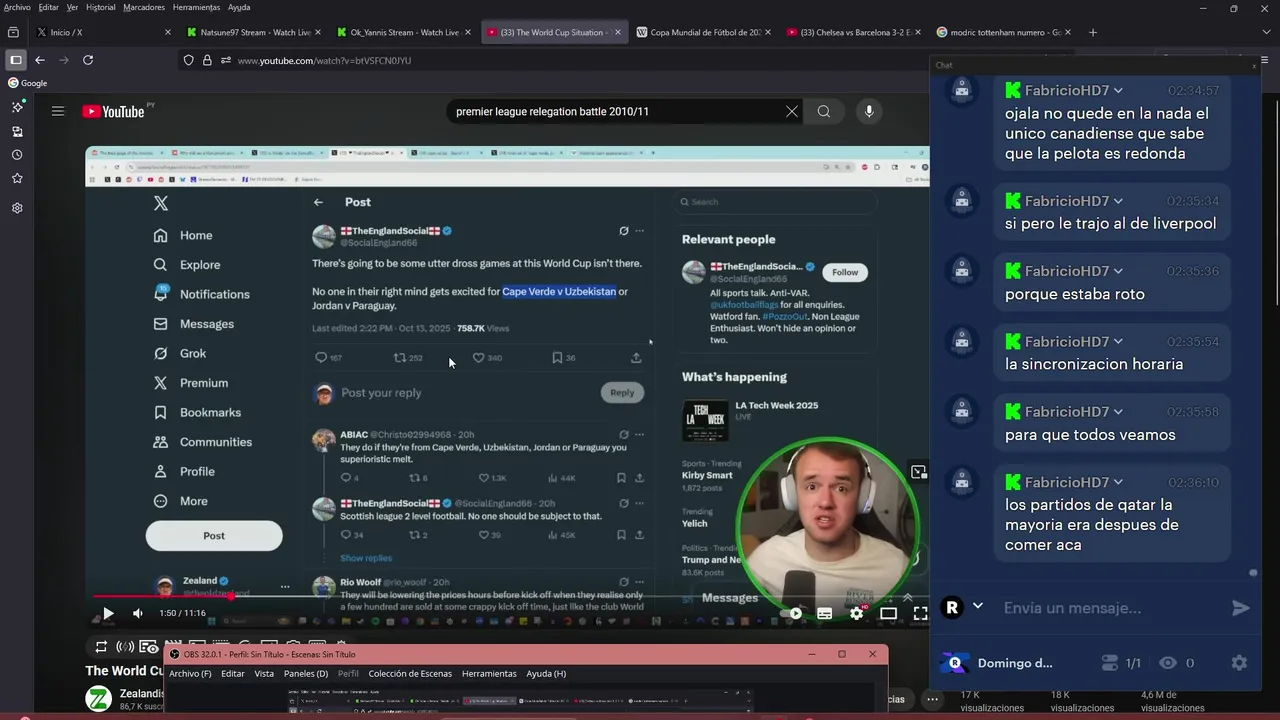Open chat settings gear icon
The height and width of the screenshot is (720, 1280).
pos(1239,663)
